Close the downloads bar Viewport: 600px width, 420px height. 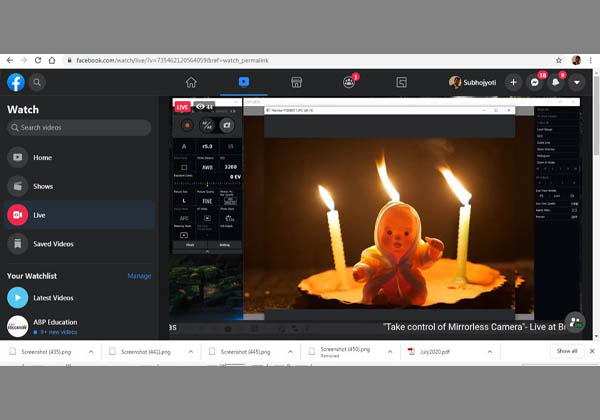pyautogui.click(x=592, y=351)
